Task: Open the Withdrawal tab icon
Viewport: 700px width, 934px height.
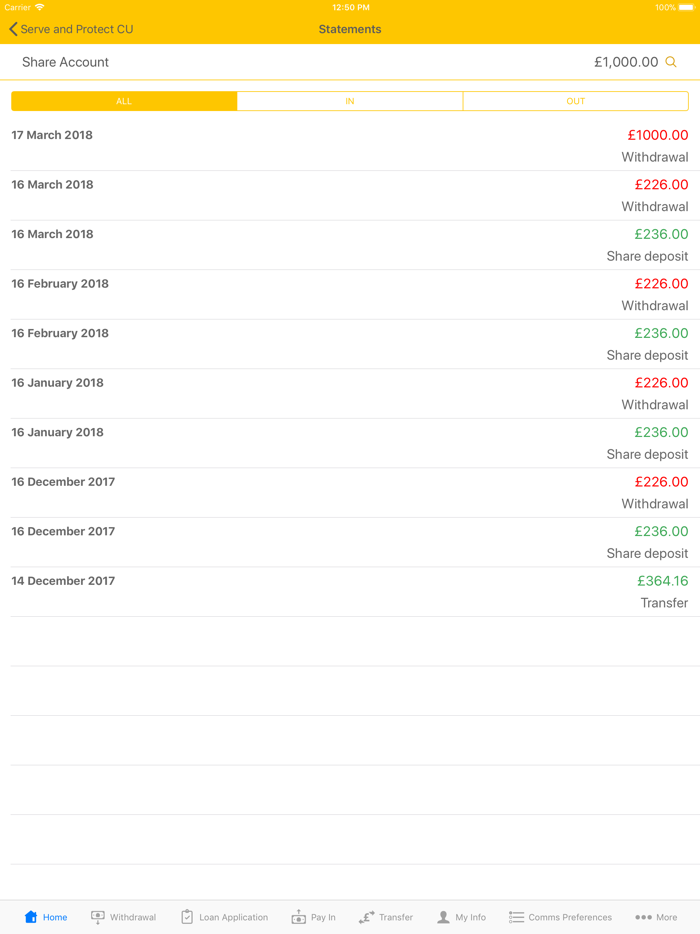Action: tap(98, 917)
